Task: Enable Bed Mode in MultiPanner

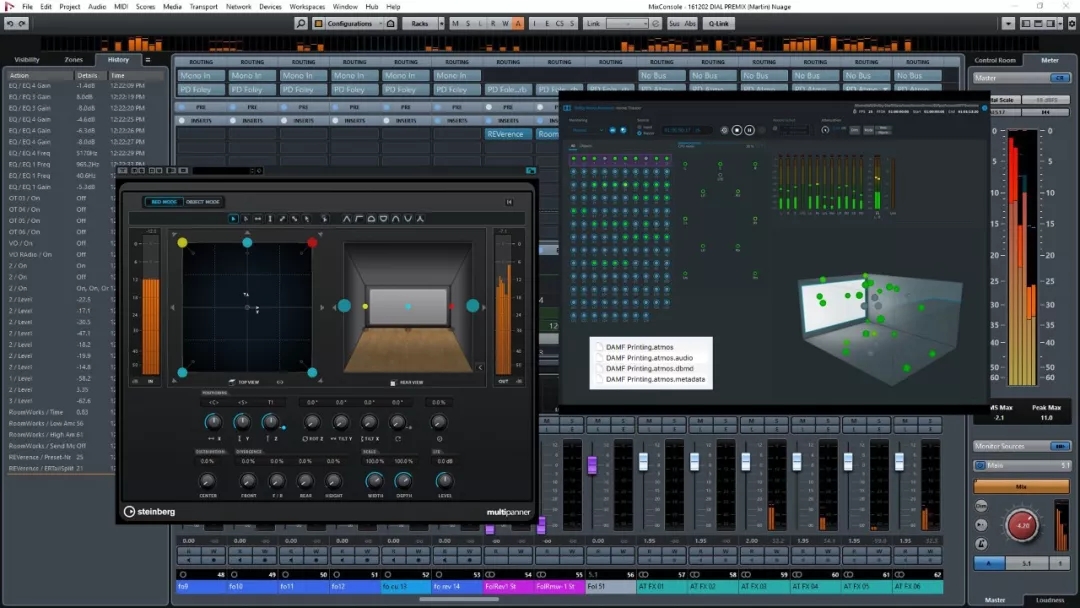Action: click(x=162, y=201)
